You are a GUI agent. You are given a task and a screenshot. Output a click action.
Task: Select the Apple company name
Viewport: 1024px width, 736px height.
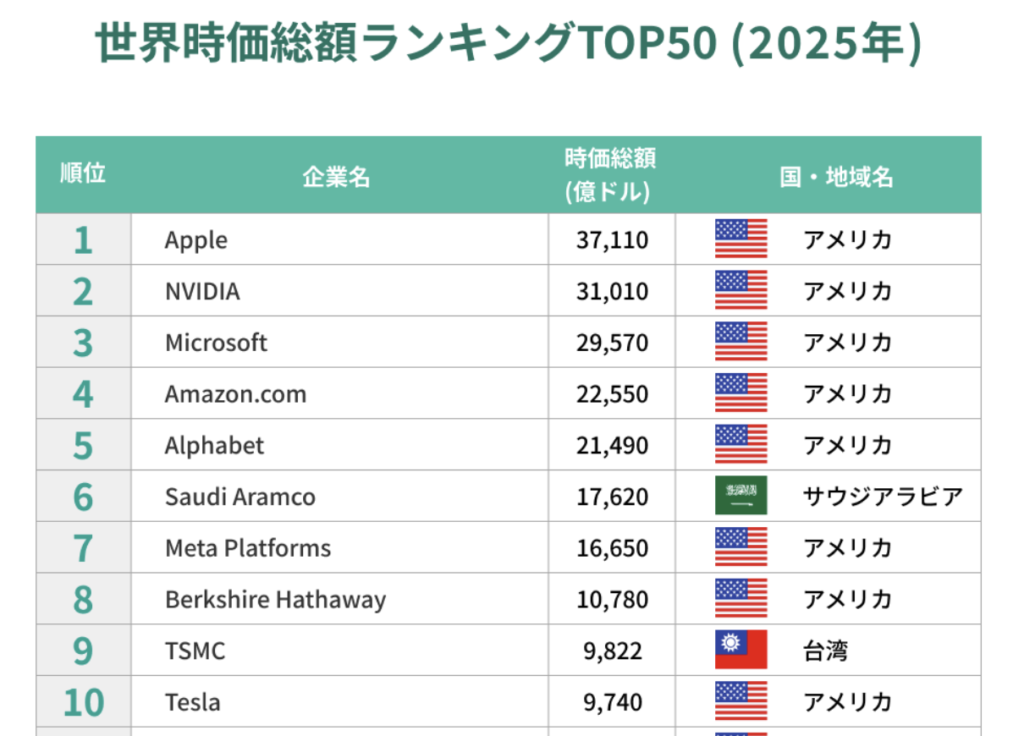point(196,240)
